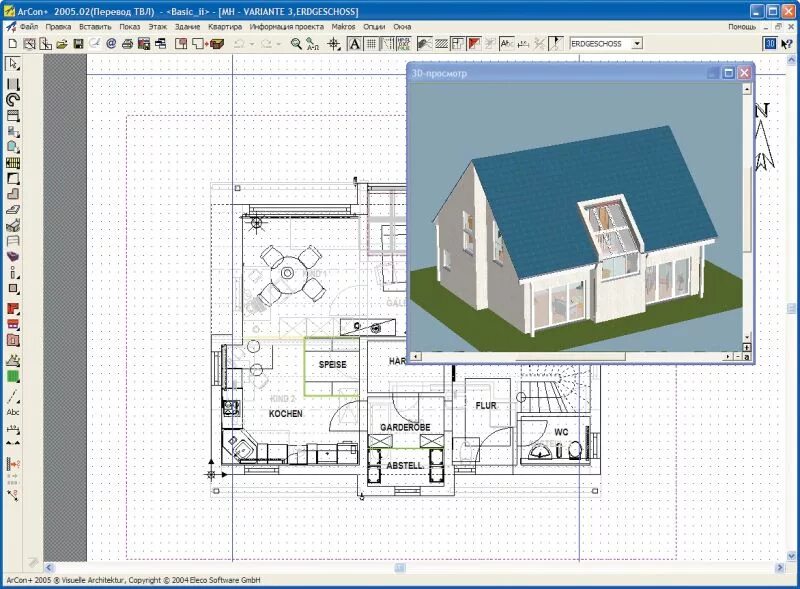Click the ABSTELL room label
800x589 pixels.
(405, 465)
